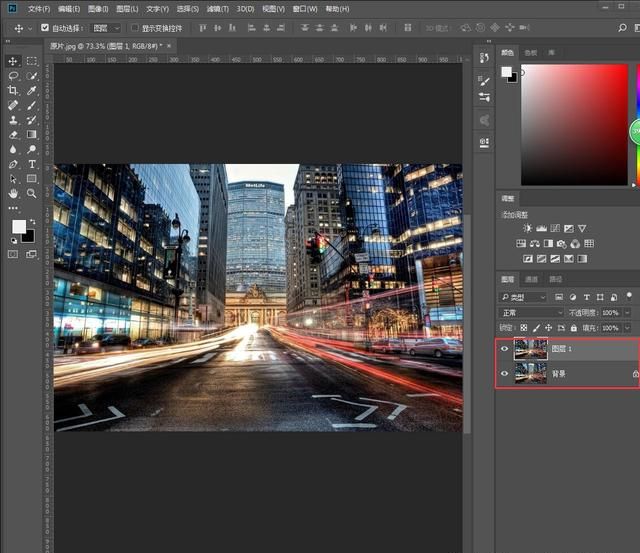640x553 pixels.
Task: Add a Levels adjustment
Action: pos(541,228)
